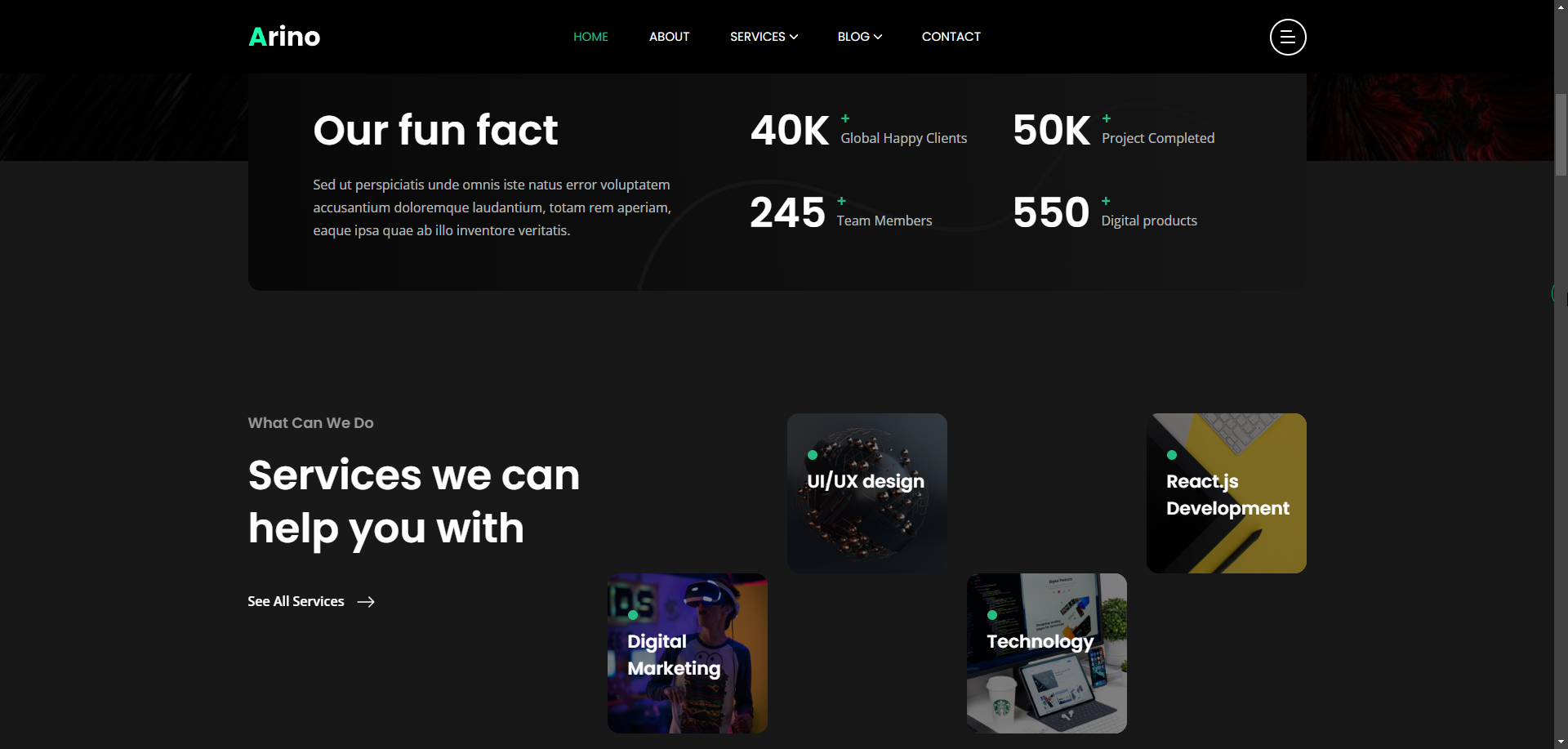This screenshot has height=749, width=1568.
Task: Expand the Services dropdown chevron
Action: (794, 37)
